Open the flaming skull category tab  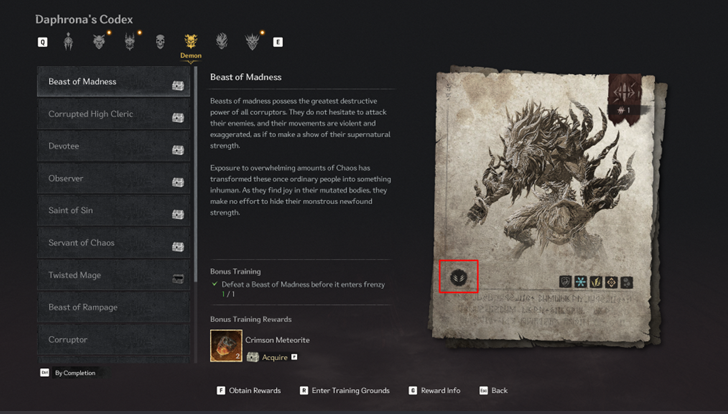[x=222, y=42]
